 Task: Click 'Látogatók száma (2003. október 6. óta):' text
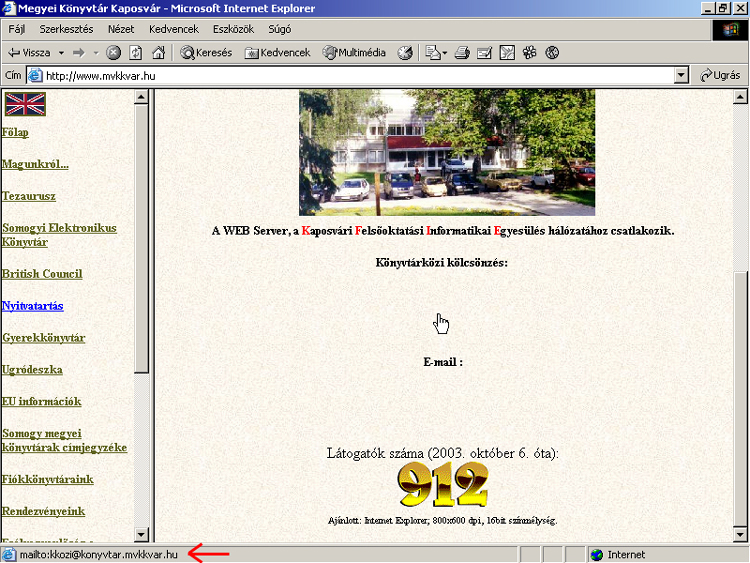pos(442,453)
